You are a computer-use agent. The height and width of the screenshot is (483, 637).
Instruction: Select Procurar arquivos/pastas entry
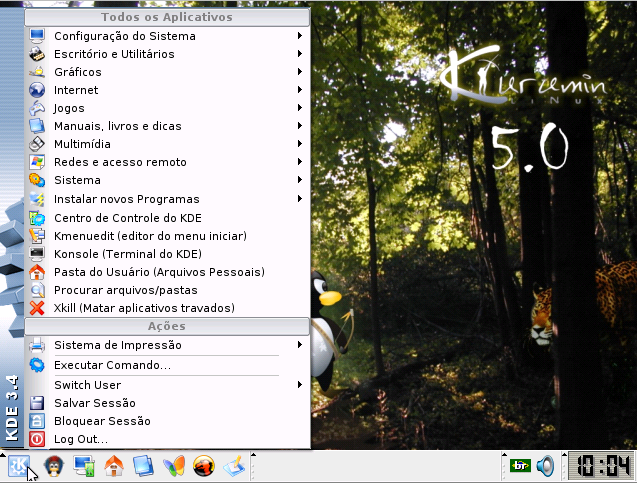coord(167,290)
